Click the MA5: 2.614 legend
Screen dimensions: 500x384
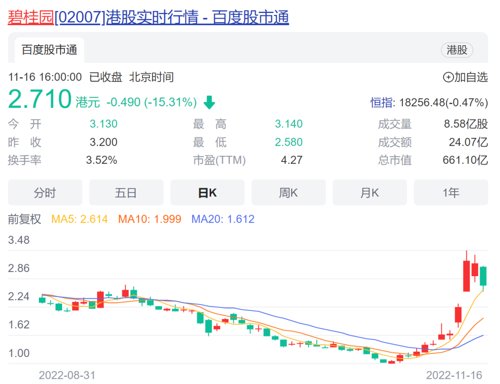[x=79, y=219]
